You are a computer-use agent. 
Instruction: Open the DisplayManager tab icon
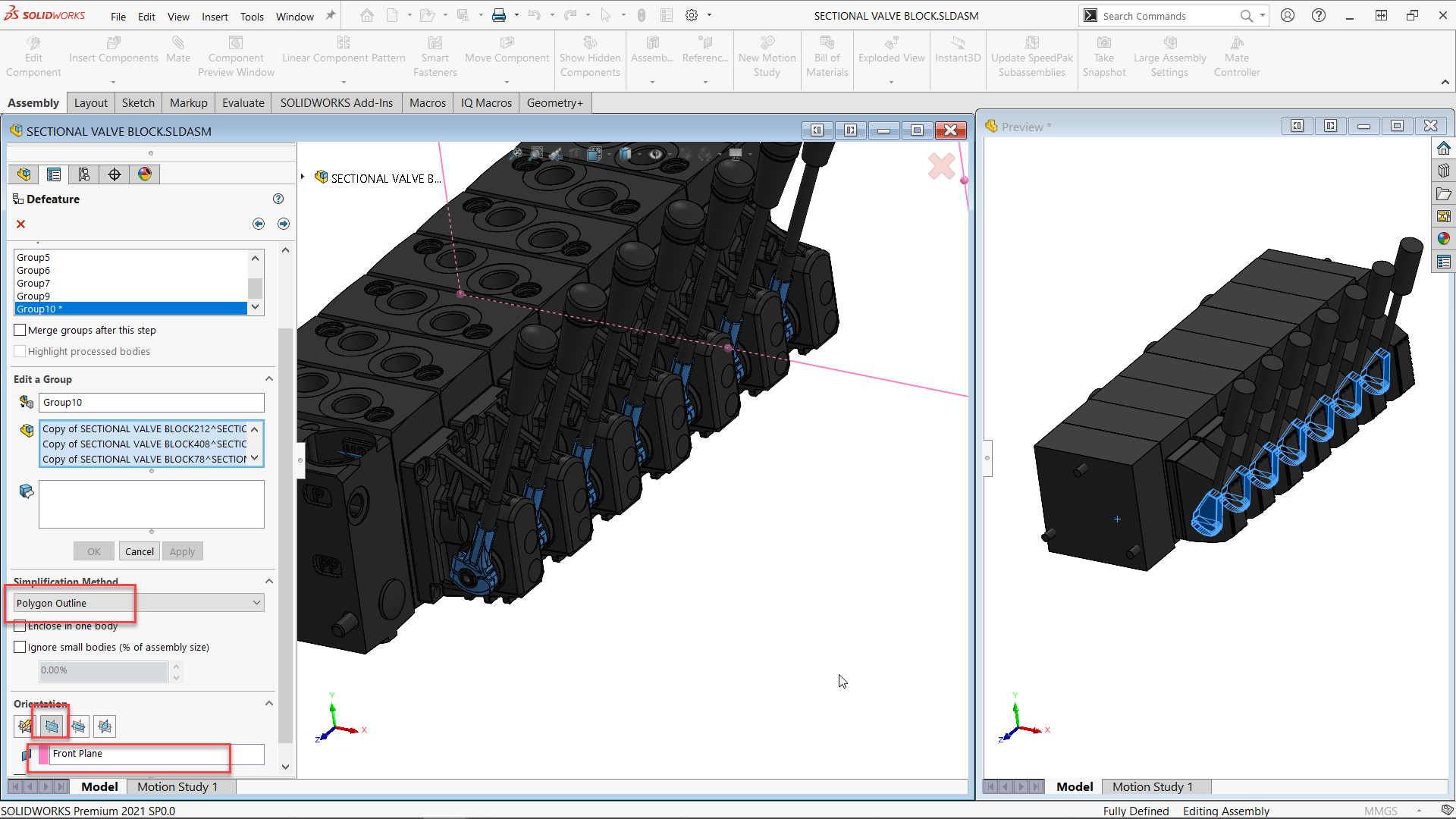pos(145,174)
